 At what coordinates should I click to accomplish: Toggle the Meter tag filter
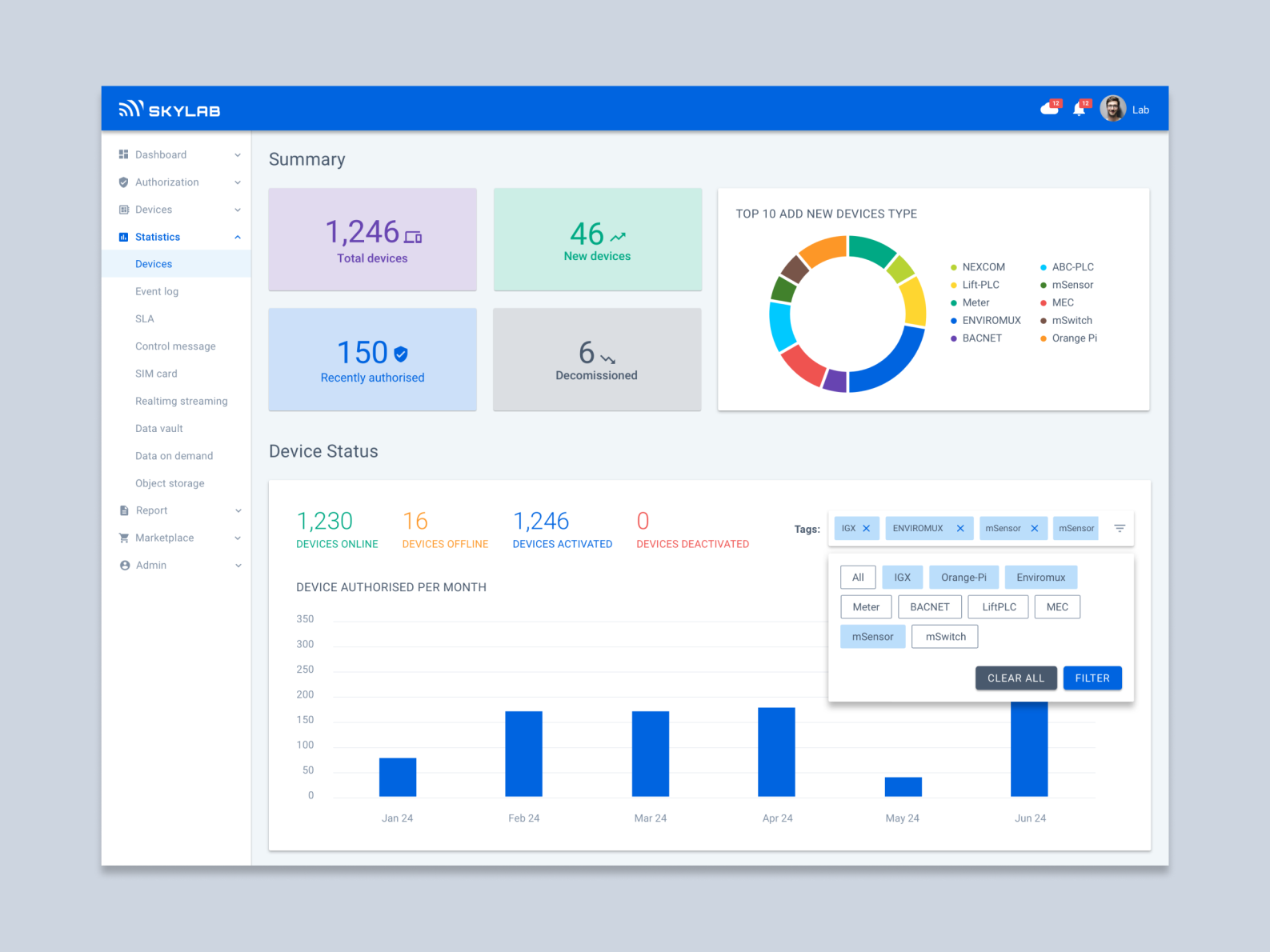point(866,607)
